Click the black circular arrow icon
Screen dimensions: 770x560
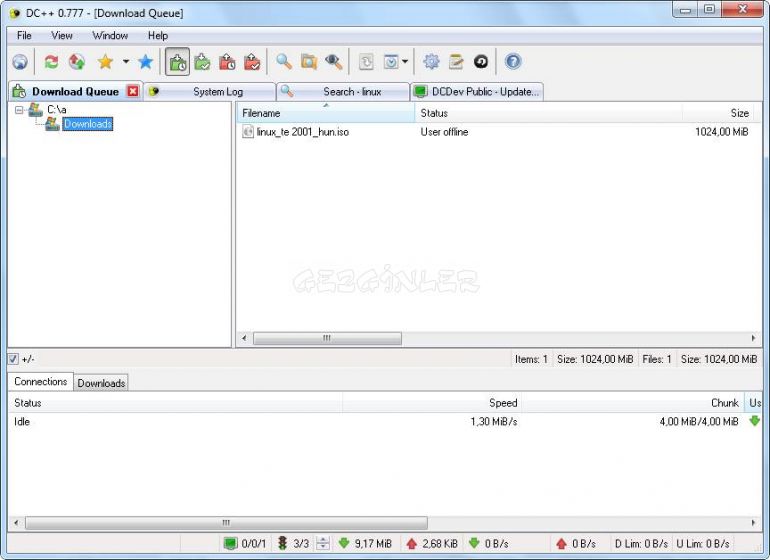pyautogui.click(x=481, y=62)
